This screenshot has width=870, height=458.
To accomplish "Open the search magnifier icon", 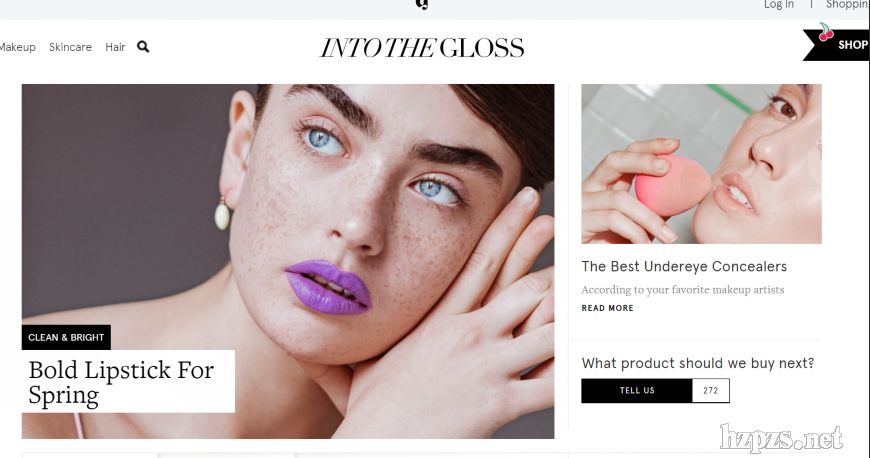I will tap(143, 47).
